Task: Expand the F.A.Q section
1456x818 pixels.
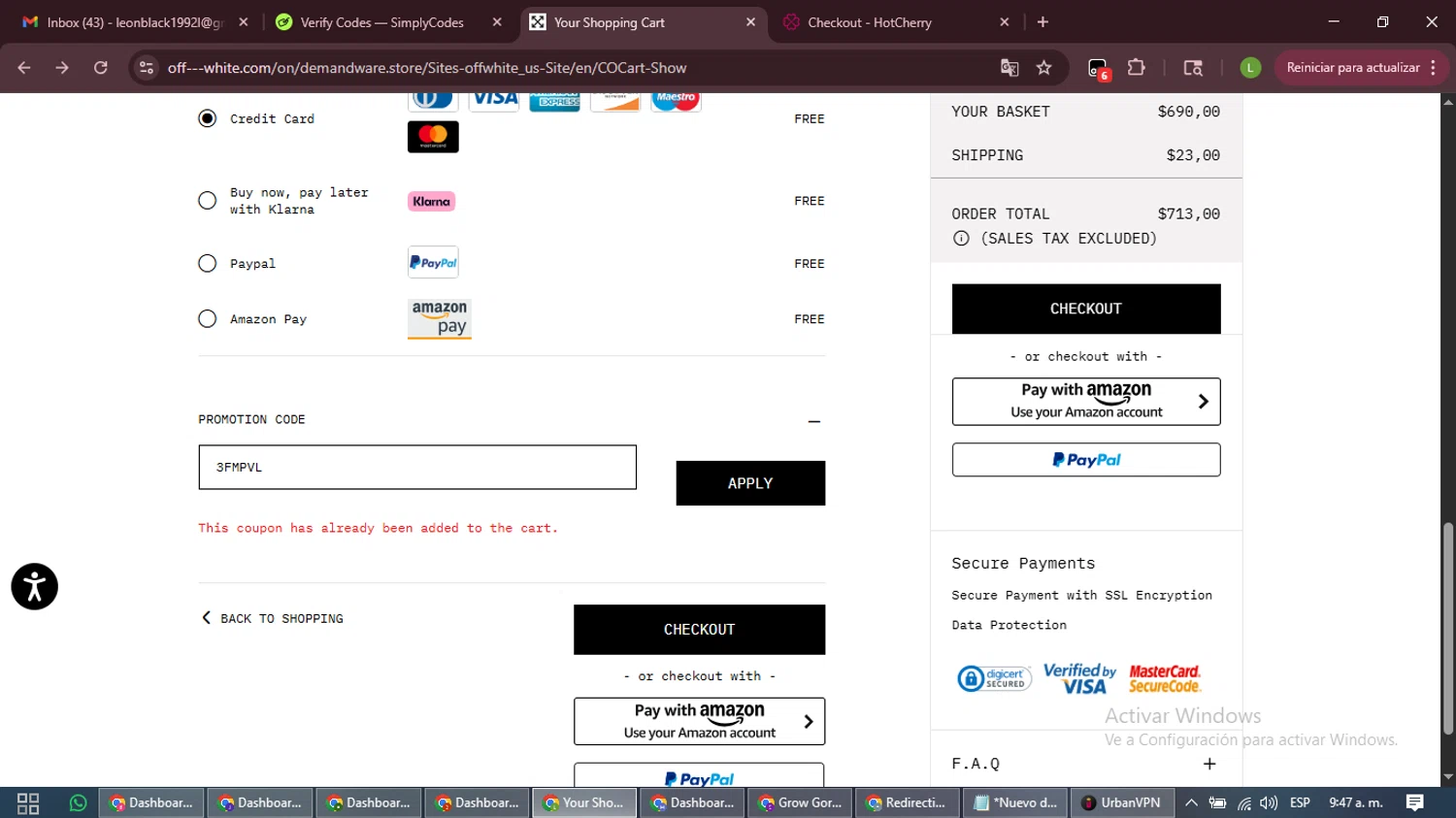Action: click(1209, 764)
